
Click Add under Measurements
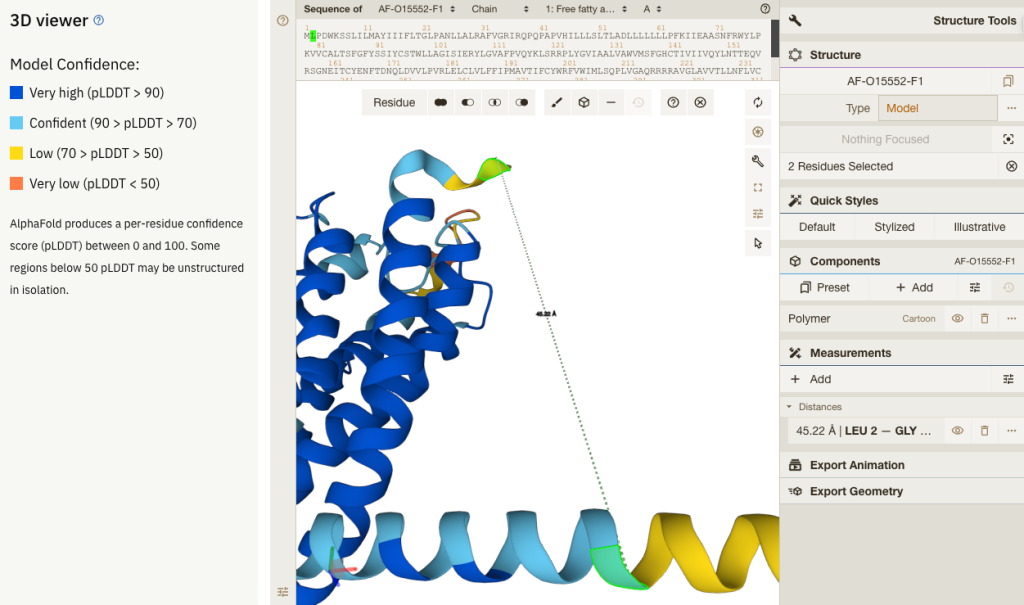point(888,379)
